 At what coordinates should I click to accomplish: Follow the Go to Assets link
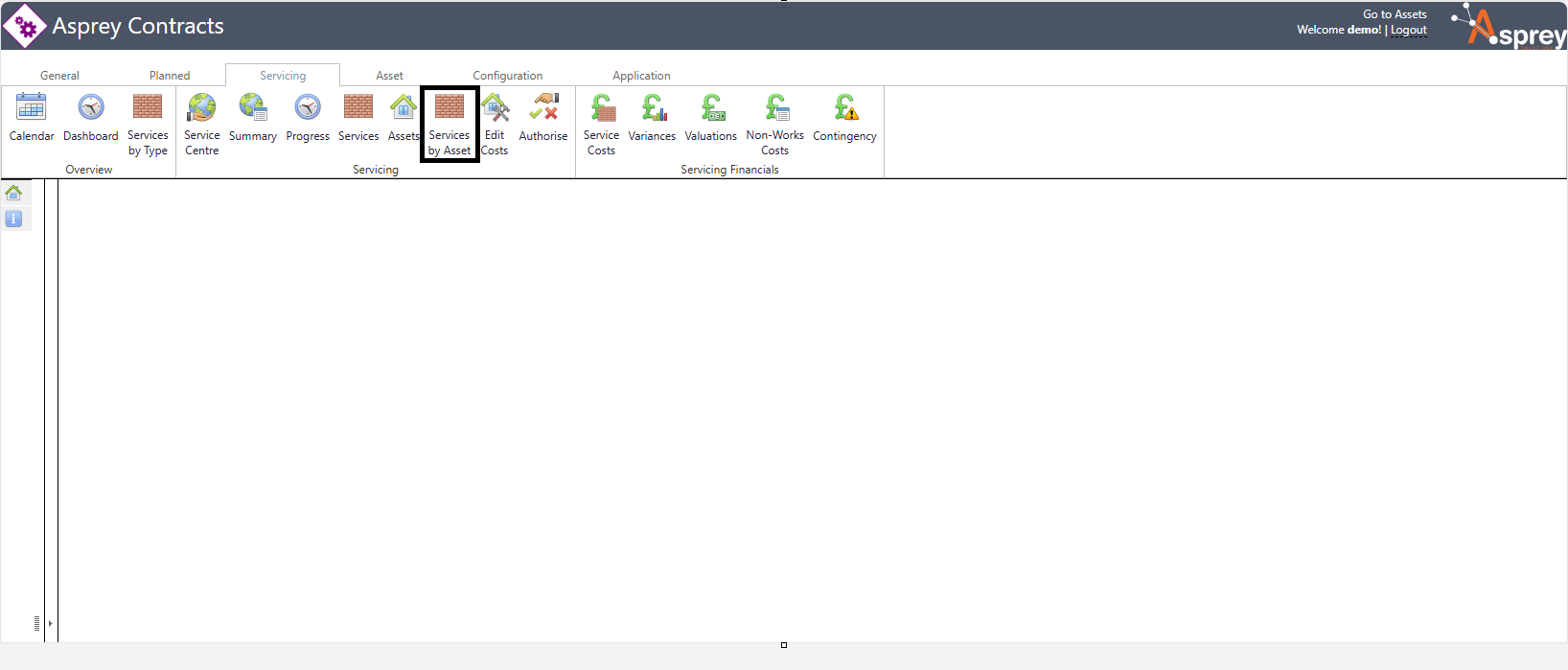(x=1395, y=14)
